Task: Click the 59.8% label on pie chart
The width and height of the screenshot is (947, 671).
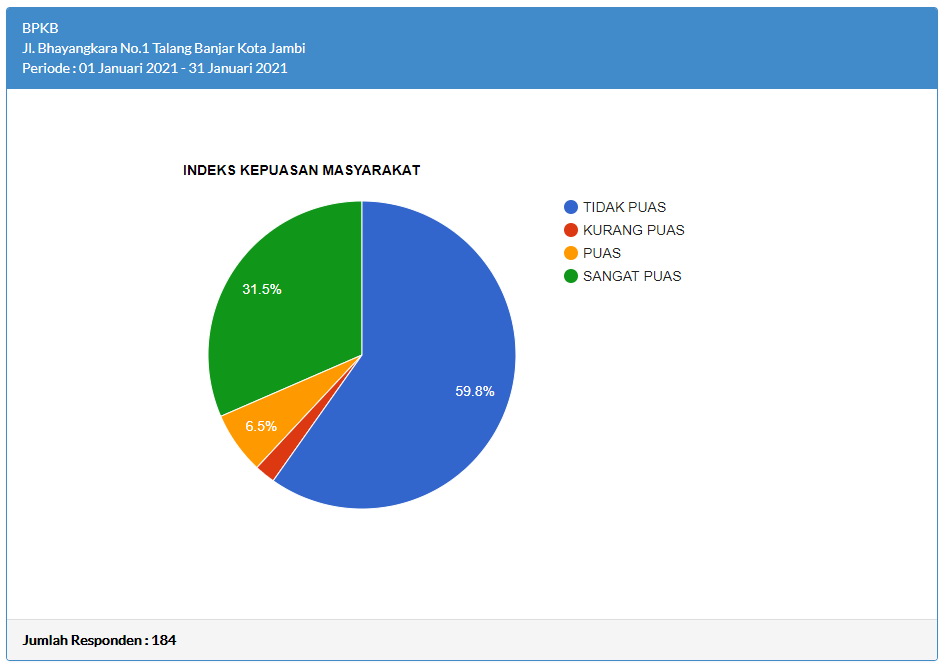Action: (475, 391)
